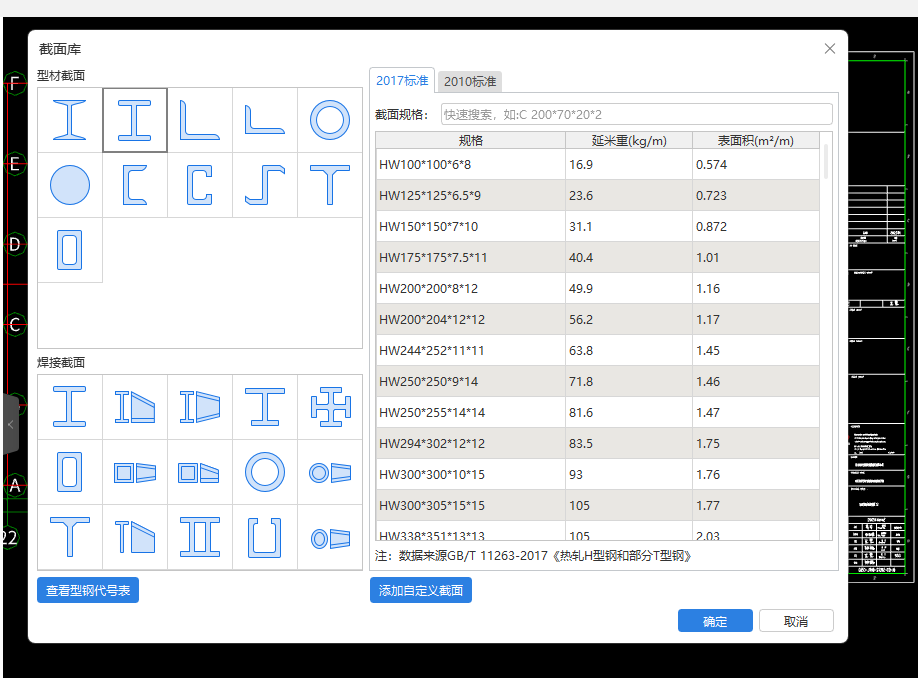The image size is (918, 678).
Task: Pick the channel steel section icon
Action: pos(135,185)
